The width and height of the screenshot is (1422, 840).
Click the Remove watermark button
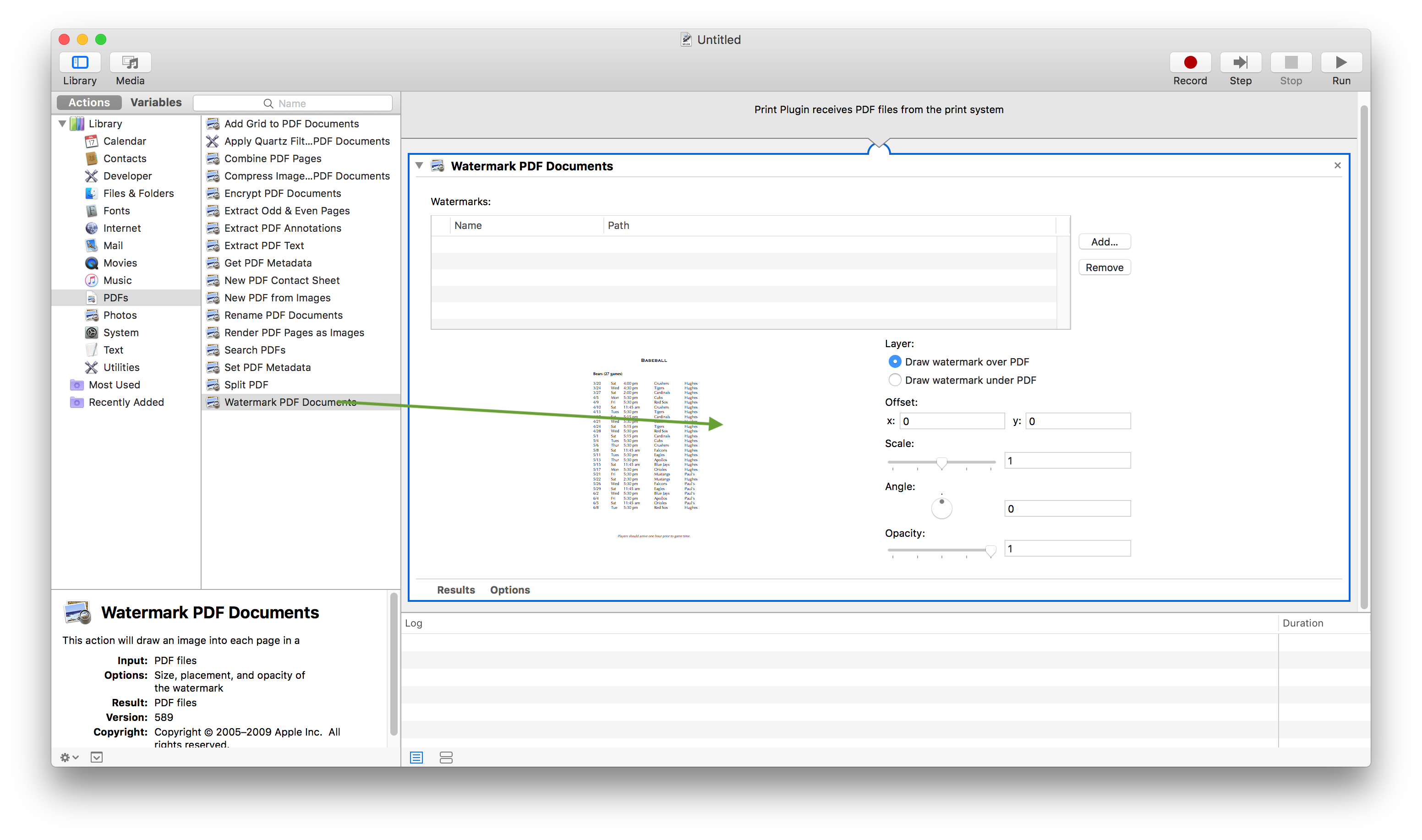(x=1104, y=268)
